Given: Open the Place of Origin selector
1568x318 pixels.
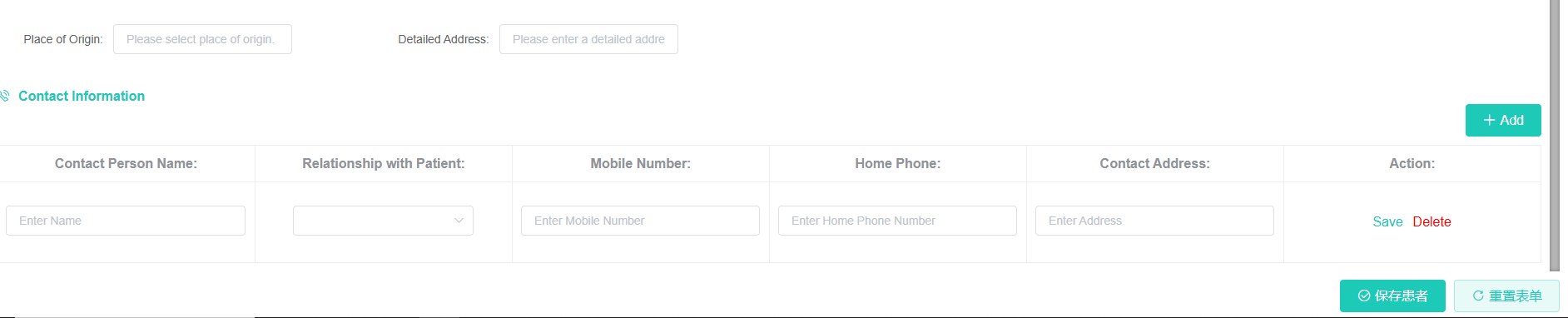Looking at the screenshot, I should coord(202,39).
